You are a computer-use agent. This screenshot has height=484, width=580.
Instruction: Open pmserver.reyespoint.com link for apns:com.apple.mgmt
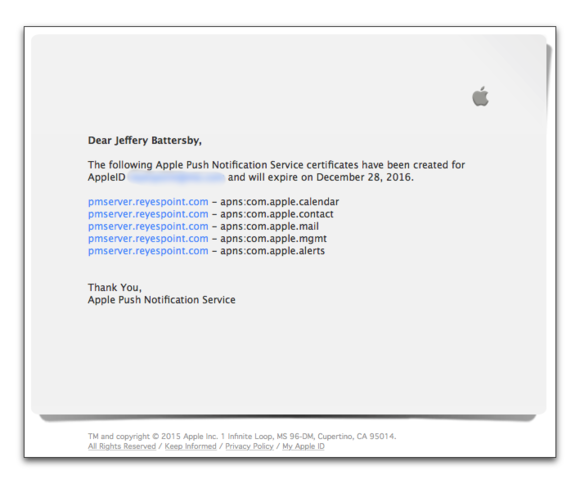[x=148, y=239]
